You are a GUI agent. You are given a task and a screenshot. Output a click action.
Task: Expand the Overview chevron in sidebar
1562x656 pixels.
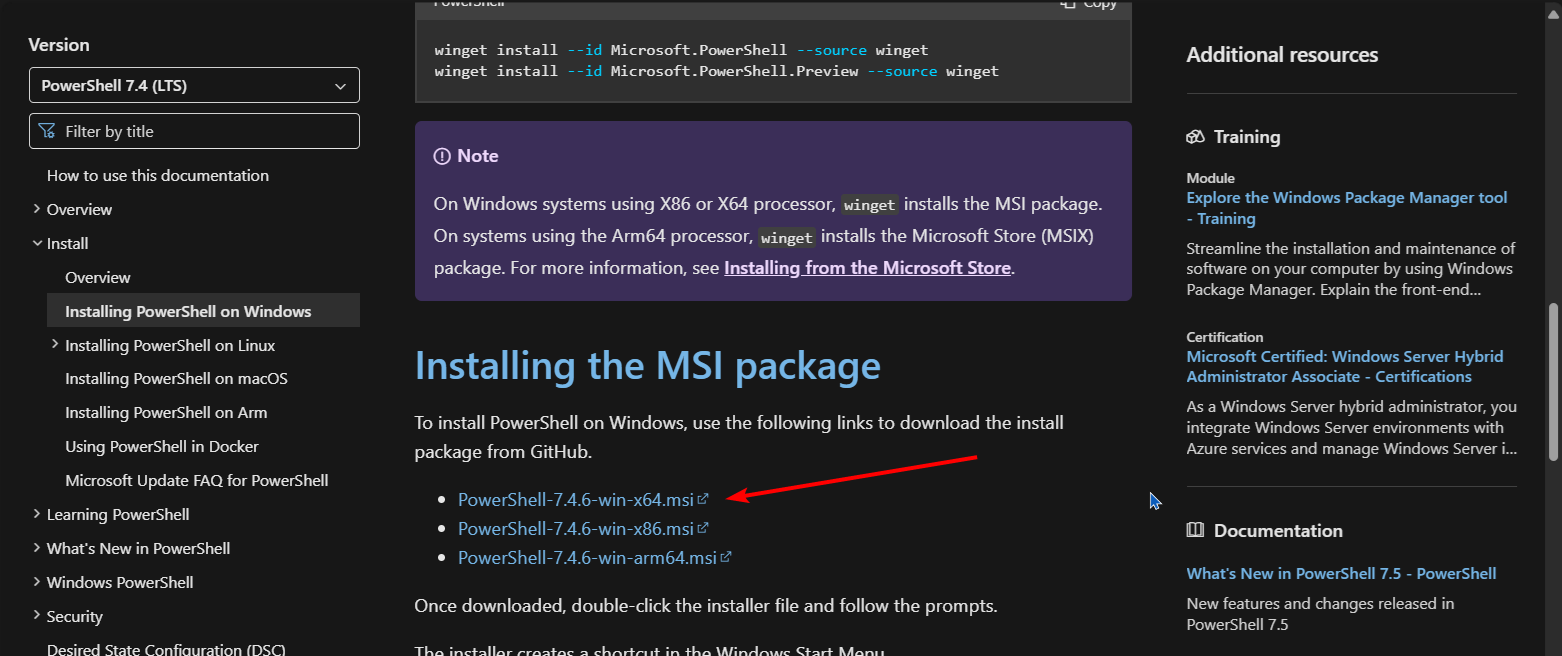click(37, 209)
